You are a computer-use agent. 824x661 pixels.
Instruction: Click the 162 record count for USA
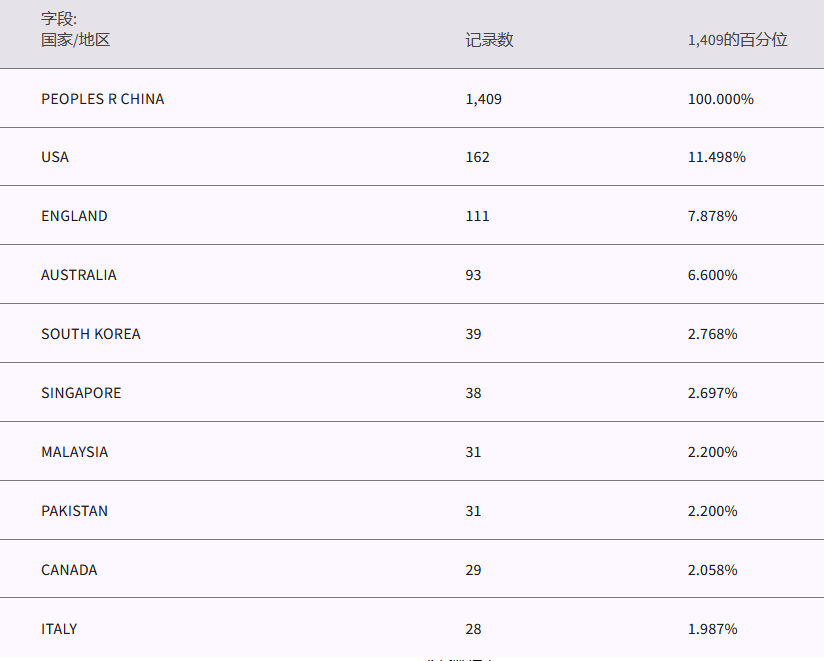477,157
